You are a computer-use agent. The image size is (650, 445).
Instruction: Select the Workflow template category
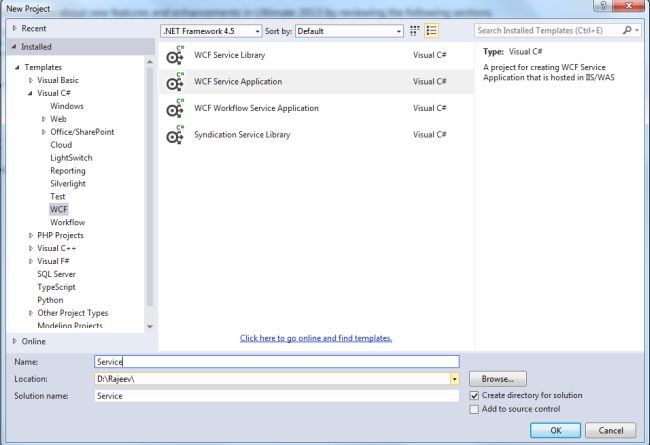coord(68,222)
